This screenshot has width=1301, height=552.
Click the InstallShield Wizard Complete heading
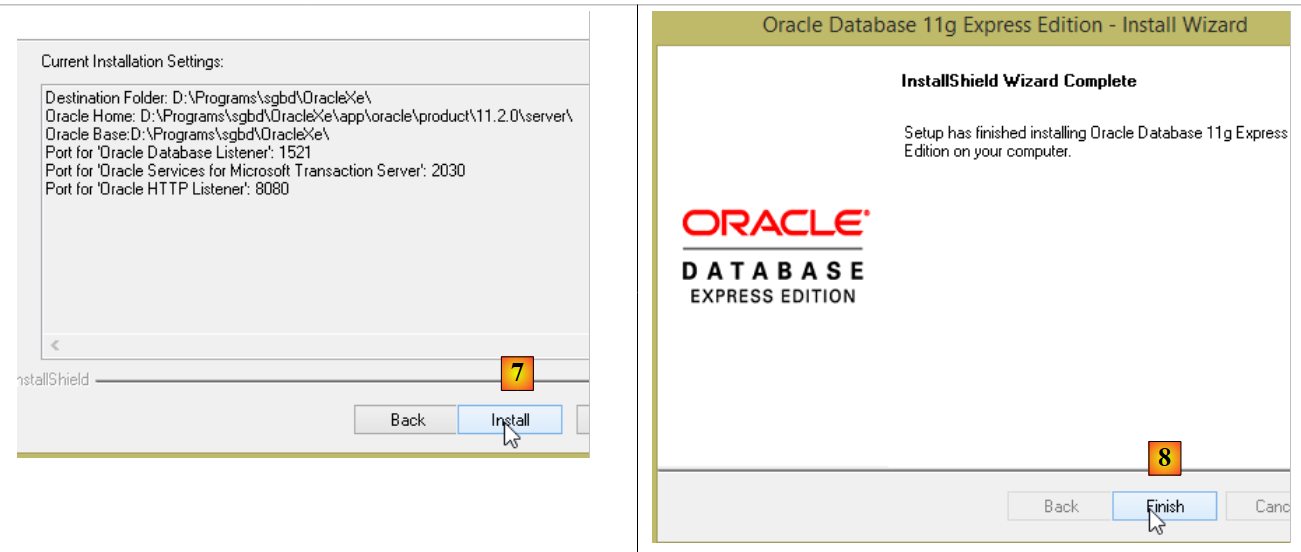point(1018,81)
